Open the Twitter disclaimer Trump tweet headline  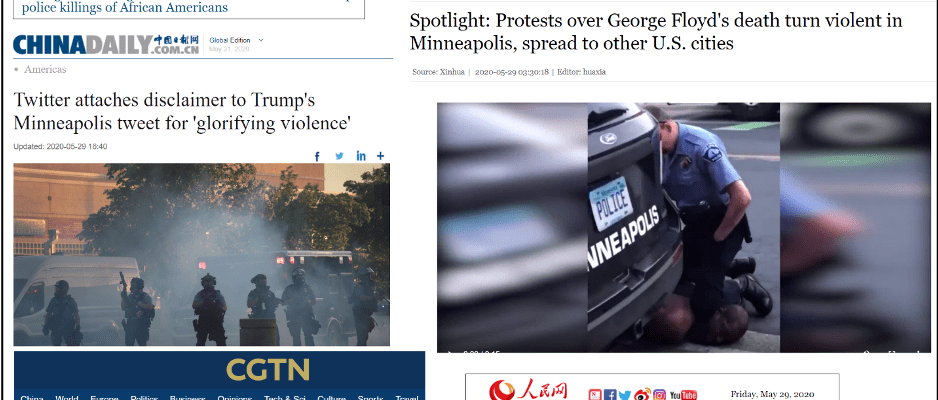tap(182, 112)
